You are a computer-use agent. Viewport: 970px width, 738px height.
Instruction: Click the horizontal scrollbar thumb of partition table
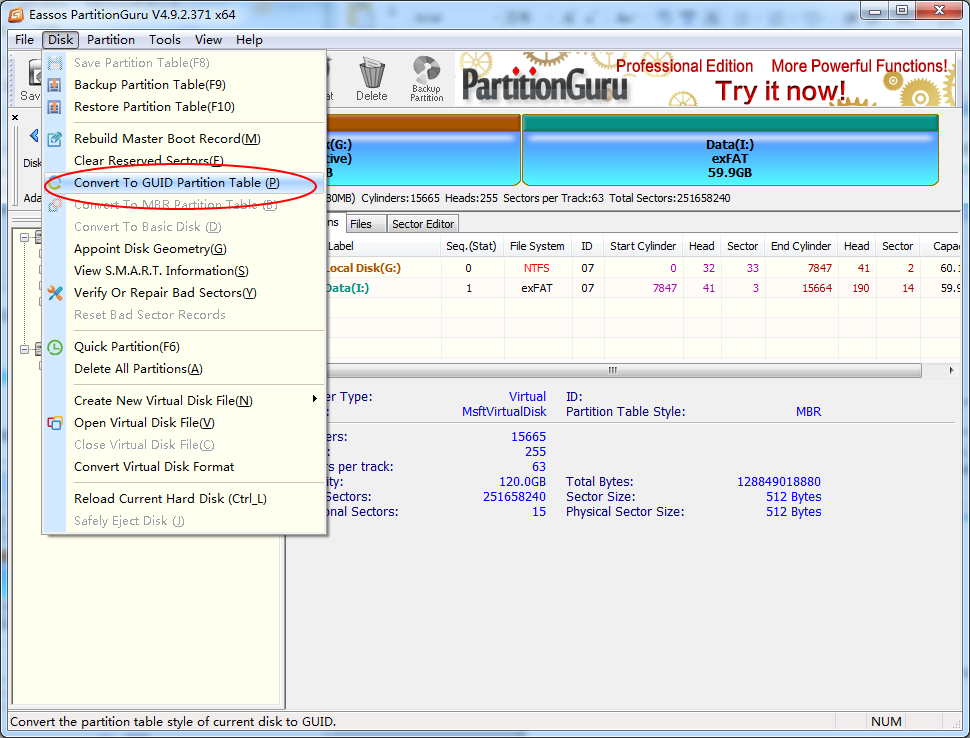pyautogui.click(x=624, y=370)
